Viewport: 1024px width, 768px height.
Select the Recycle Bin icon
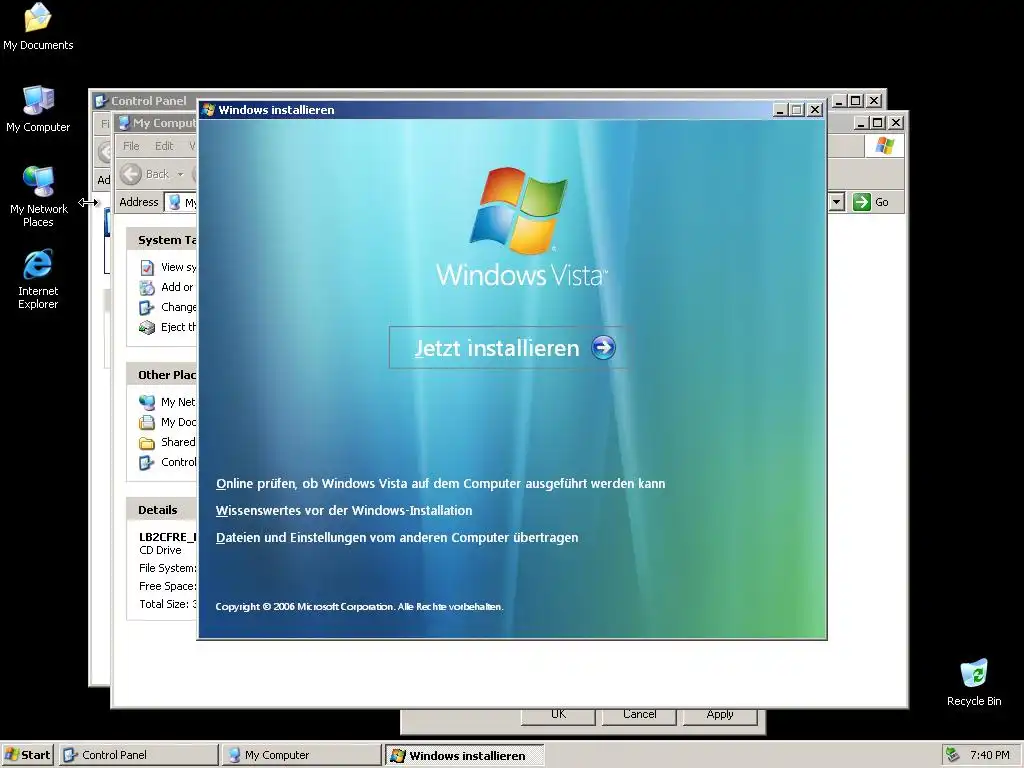click(x=974, y=682)
